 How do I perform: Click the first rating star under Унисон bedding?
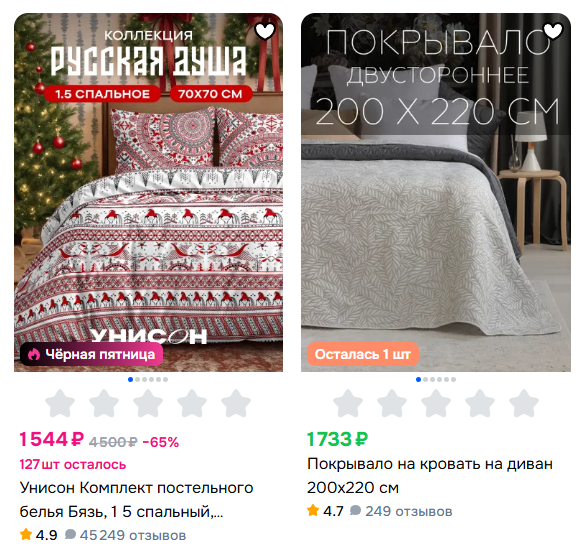point(60,403)
